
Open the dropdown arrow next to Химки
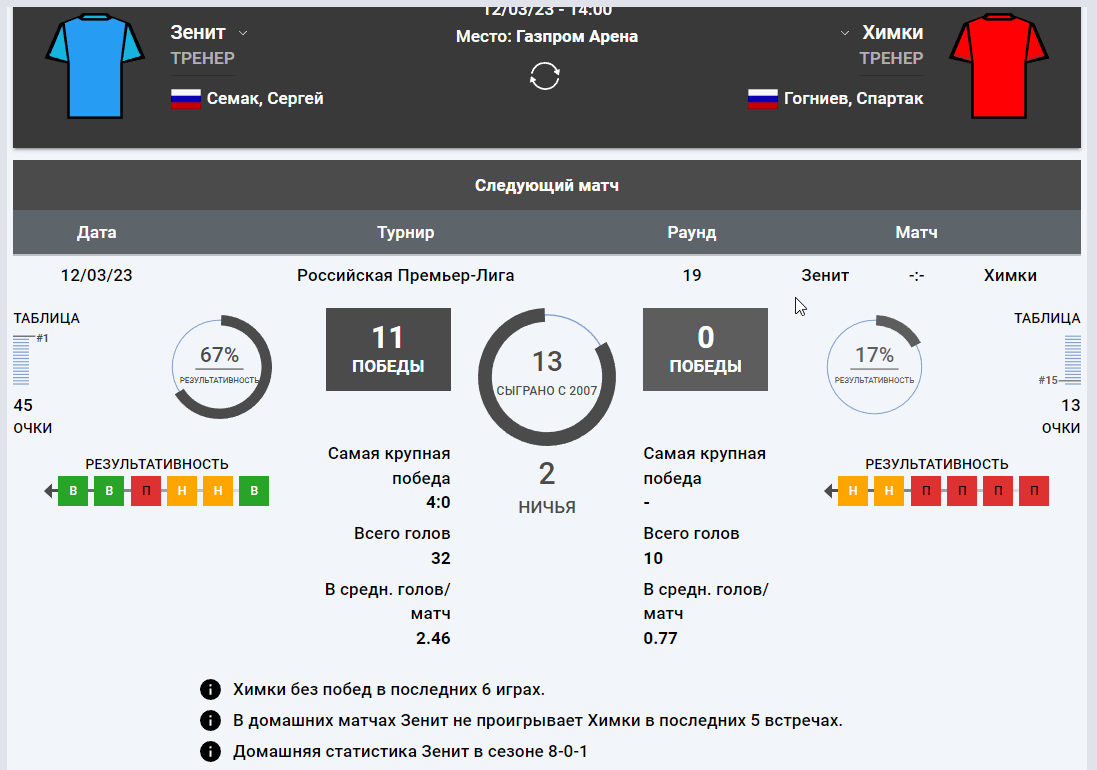click(845, 33)
